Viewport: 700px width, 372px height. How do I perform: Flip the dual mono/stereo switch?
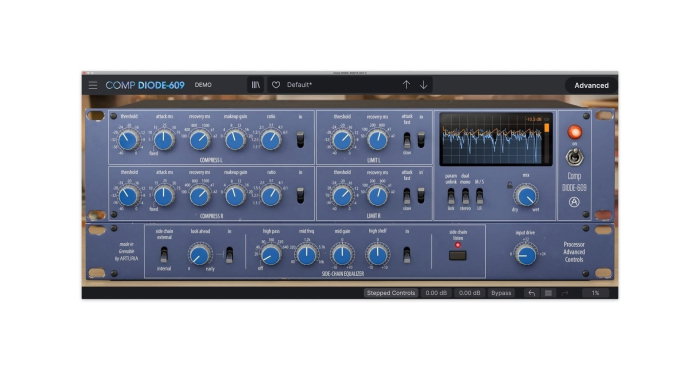coord(466,196)
